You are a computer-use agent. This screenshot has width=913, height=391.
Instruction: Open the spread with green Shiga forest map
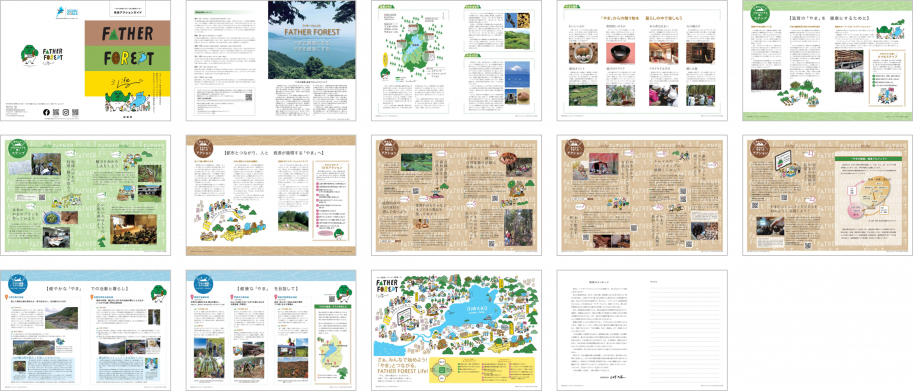(x=456, y=61)
